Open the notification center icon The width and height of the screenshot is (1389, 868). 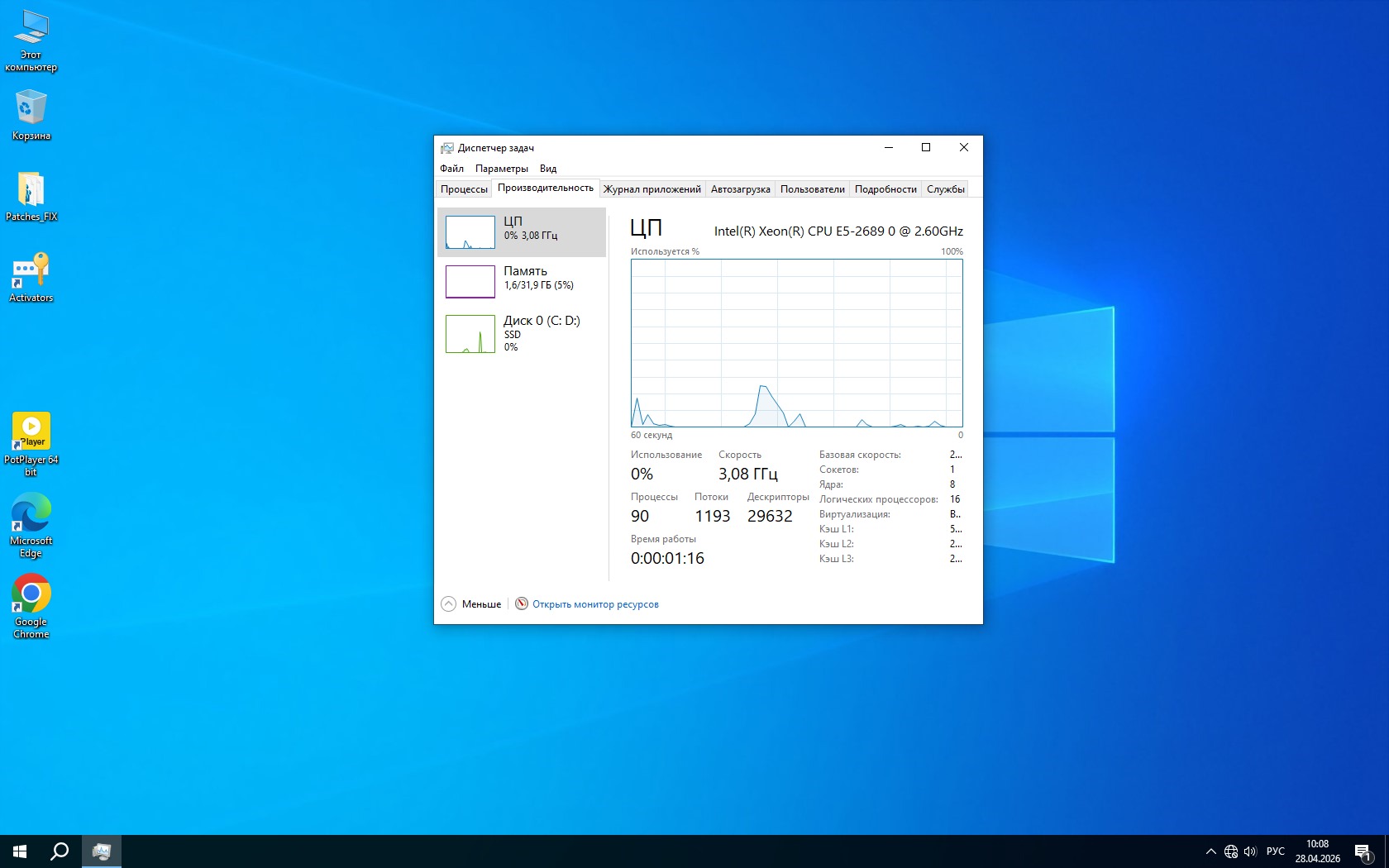pos(1363,851)
